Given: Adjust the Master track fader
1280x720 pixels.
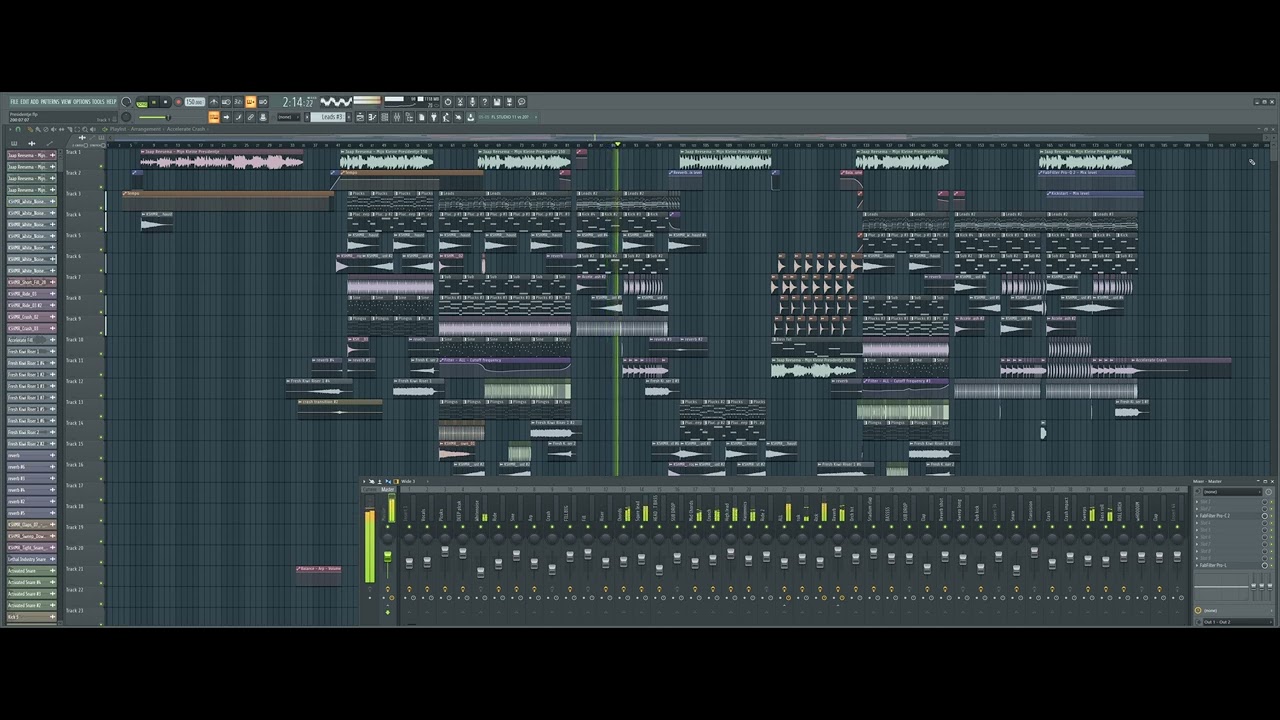Looking at the screenshot, I should pyautogui.click(x=388, y=557).
